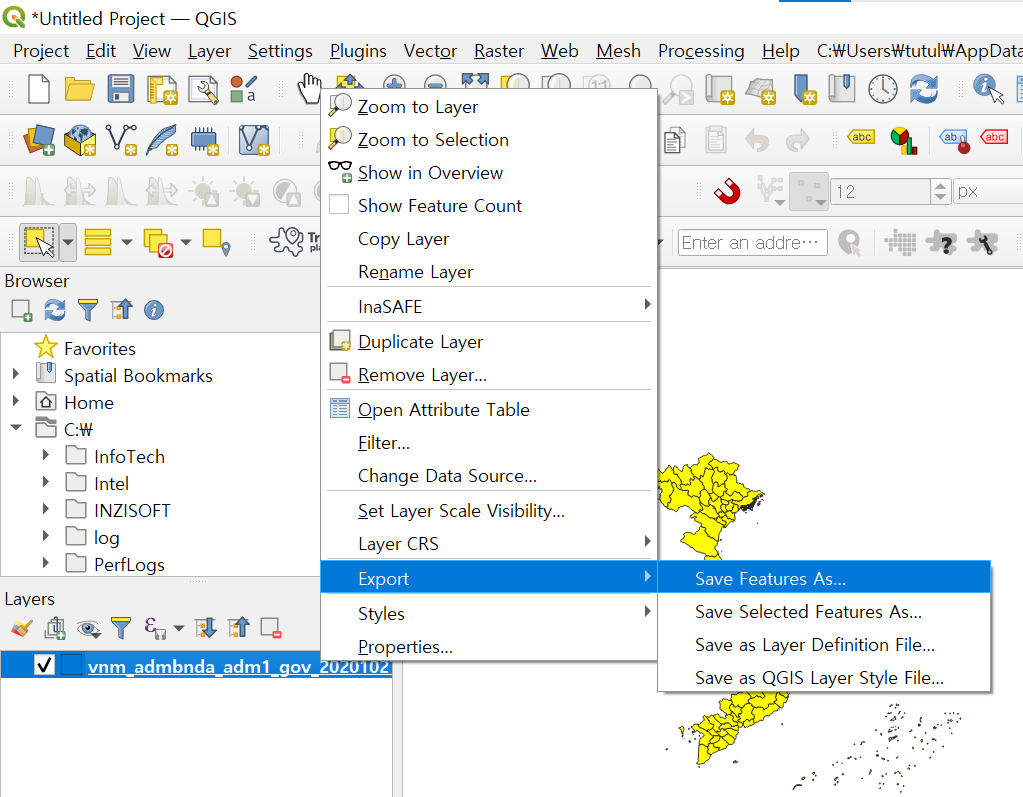Open Layer Styling Panel brush icon

tap(22, 628)
